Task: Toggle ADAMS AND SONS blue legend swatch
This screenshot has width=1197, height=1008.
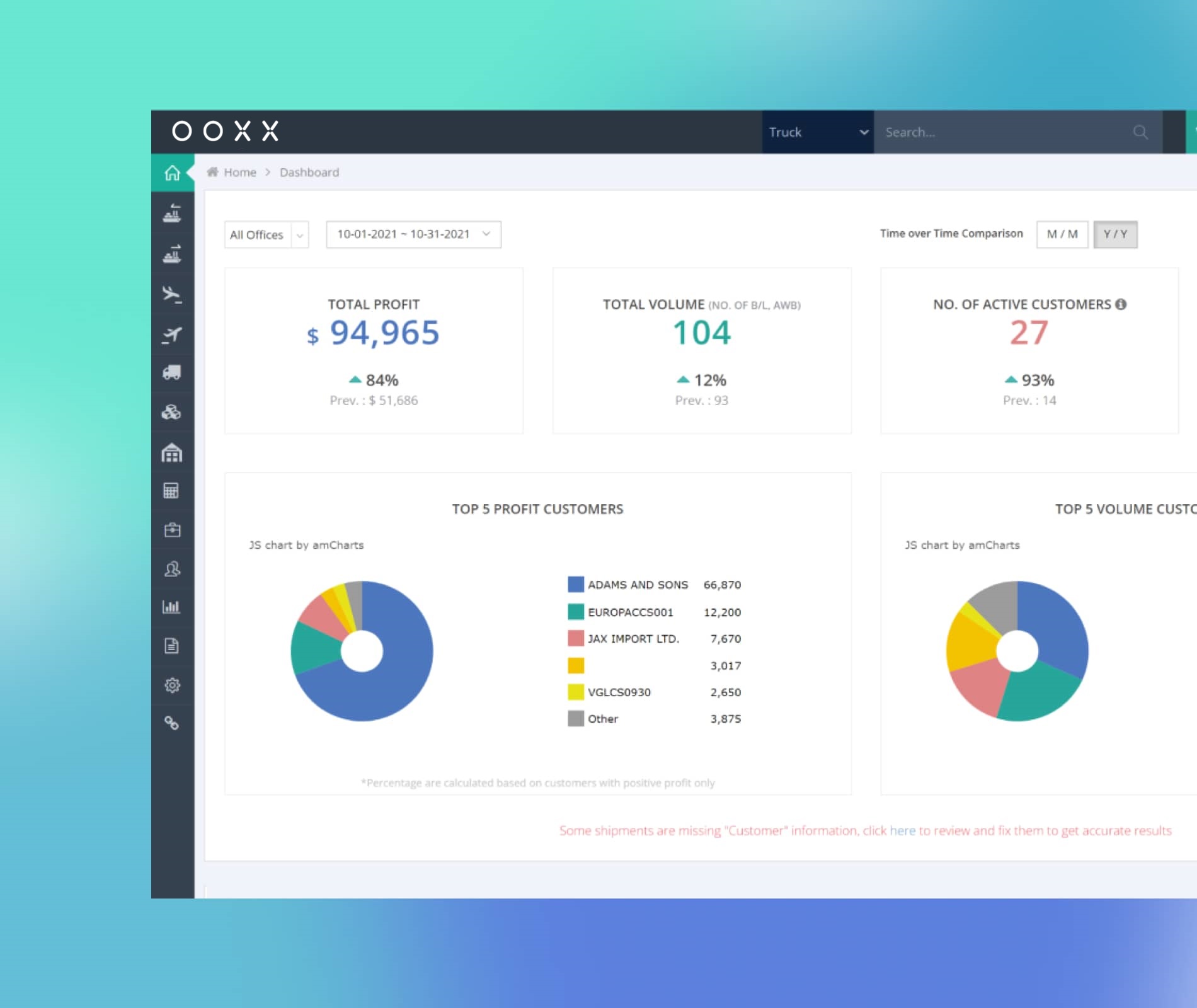Action: pyautogui.click(x=576, y=585)
